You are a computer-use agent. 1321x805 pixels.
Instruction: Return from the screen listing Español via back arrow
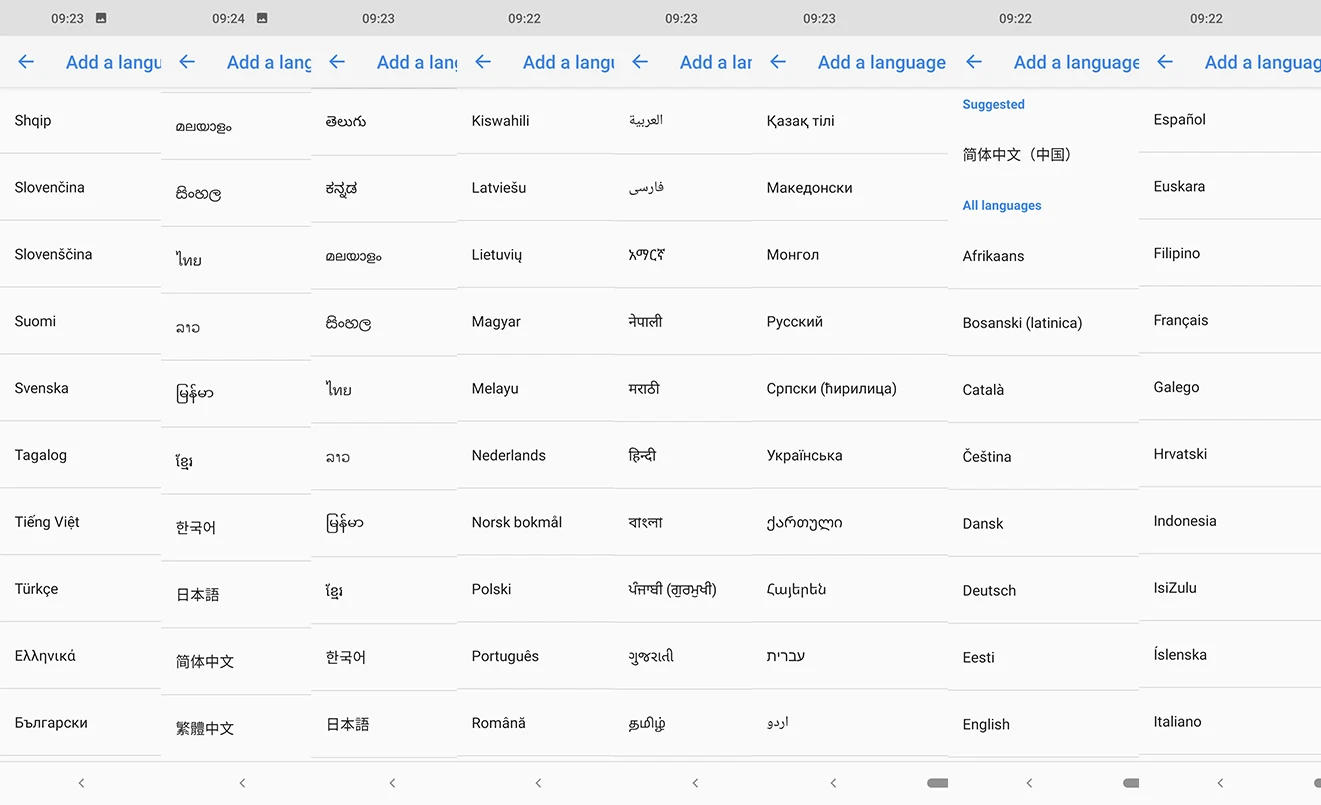pyautogui.click(x=1165, y=62)
